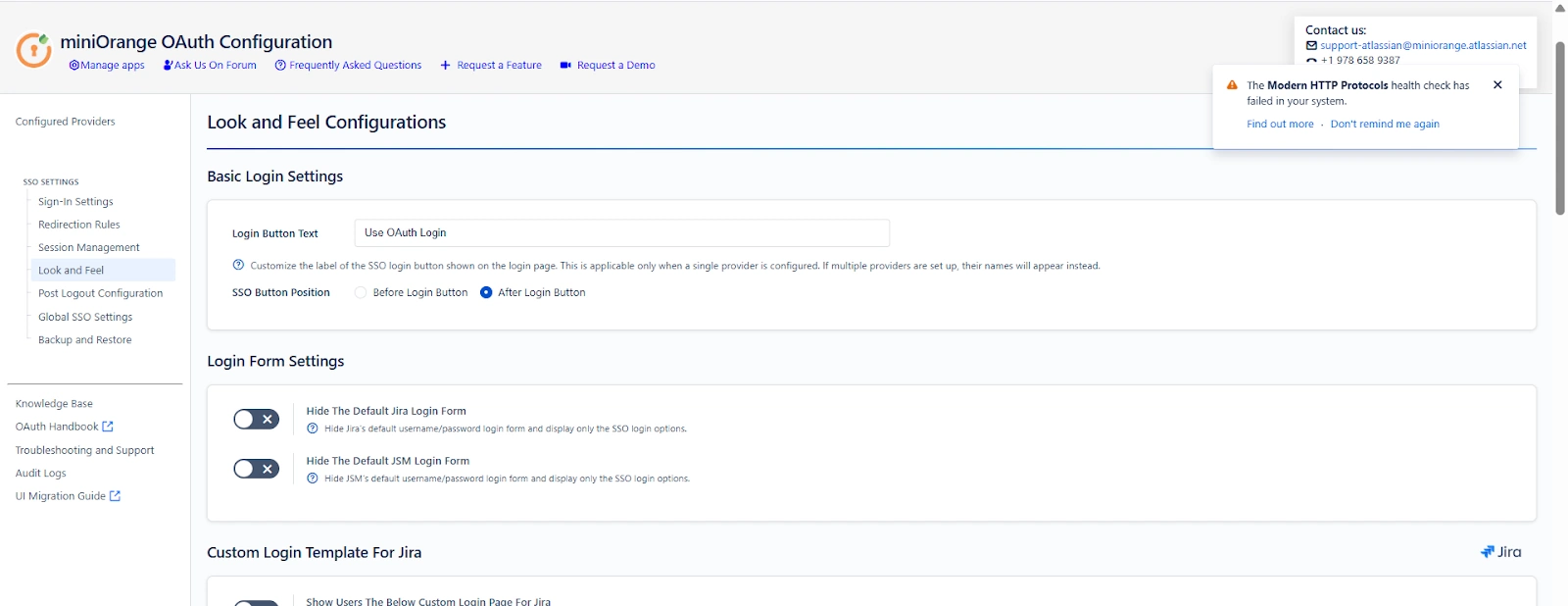The image size is (1568, 606).
Task: Open UI Migration Guide link
Action: pos(61,496)
